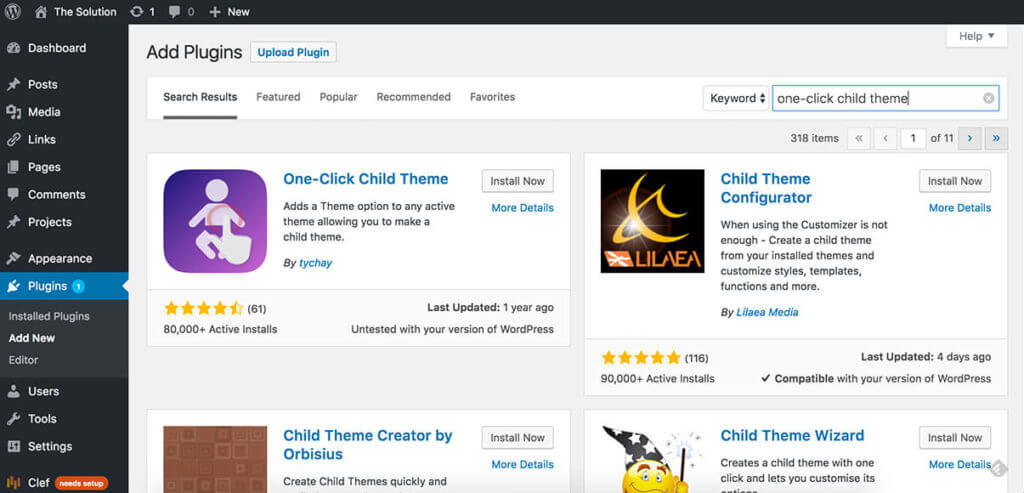
Task: Open Child Theme Creator by Orbisius title
Action: tap(368, 445)
